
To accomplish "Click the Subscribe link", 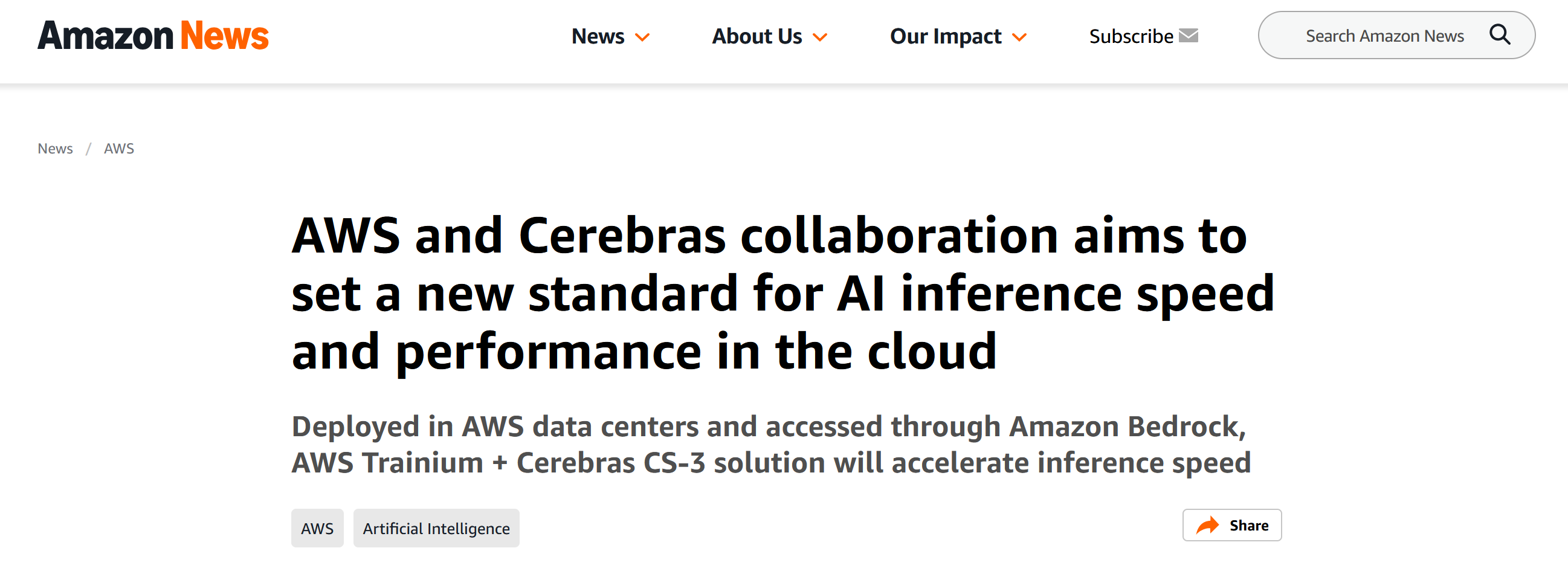I will 1131,36.
